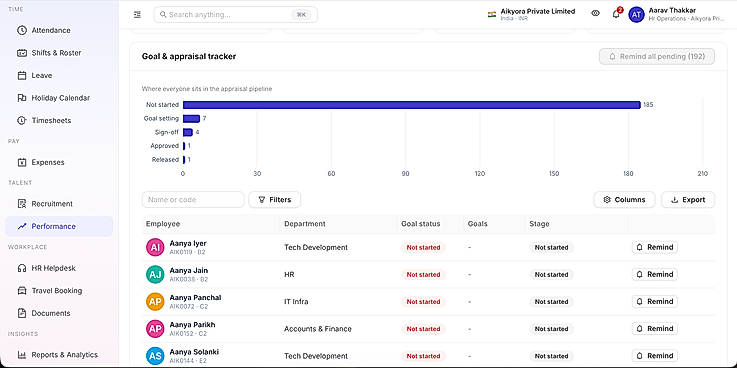Click the AT user avatar
The width and height of the screenshot is (737, 368).
pyautogui.click(x=636, y=15)
